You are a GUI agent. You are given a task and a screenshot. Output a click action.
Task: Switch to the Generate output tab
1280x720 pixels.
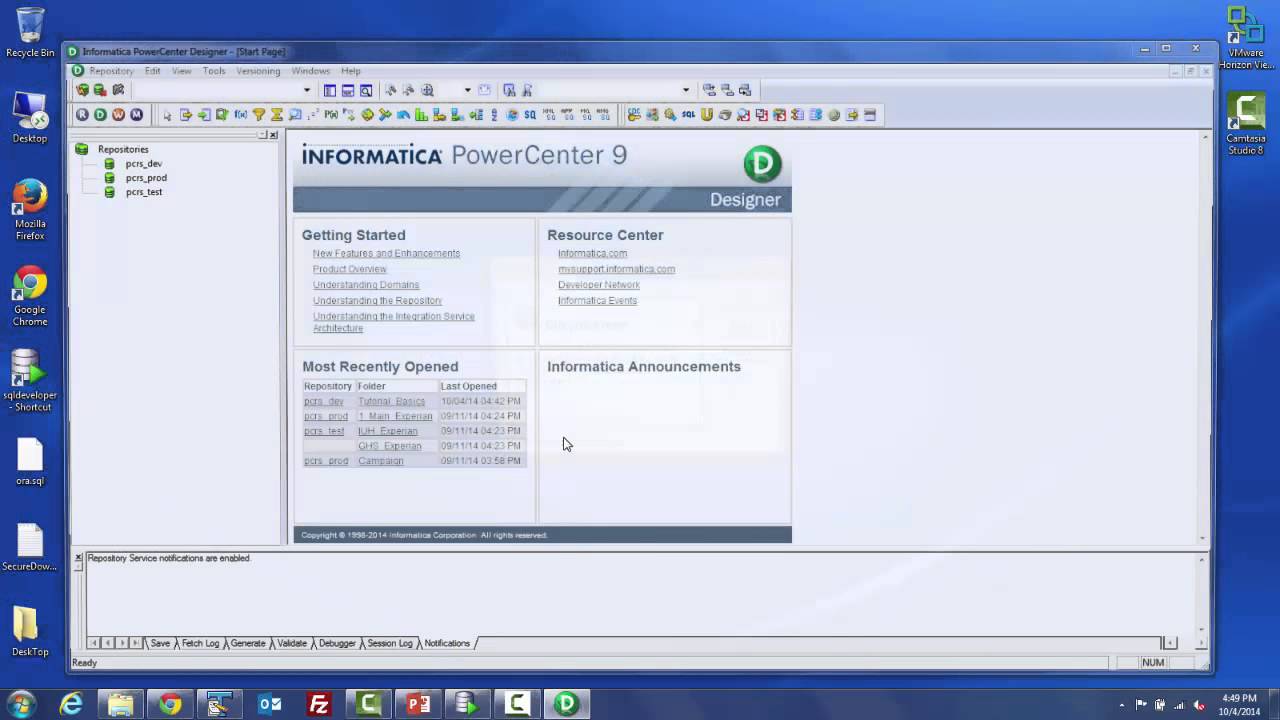click(248, 643)
